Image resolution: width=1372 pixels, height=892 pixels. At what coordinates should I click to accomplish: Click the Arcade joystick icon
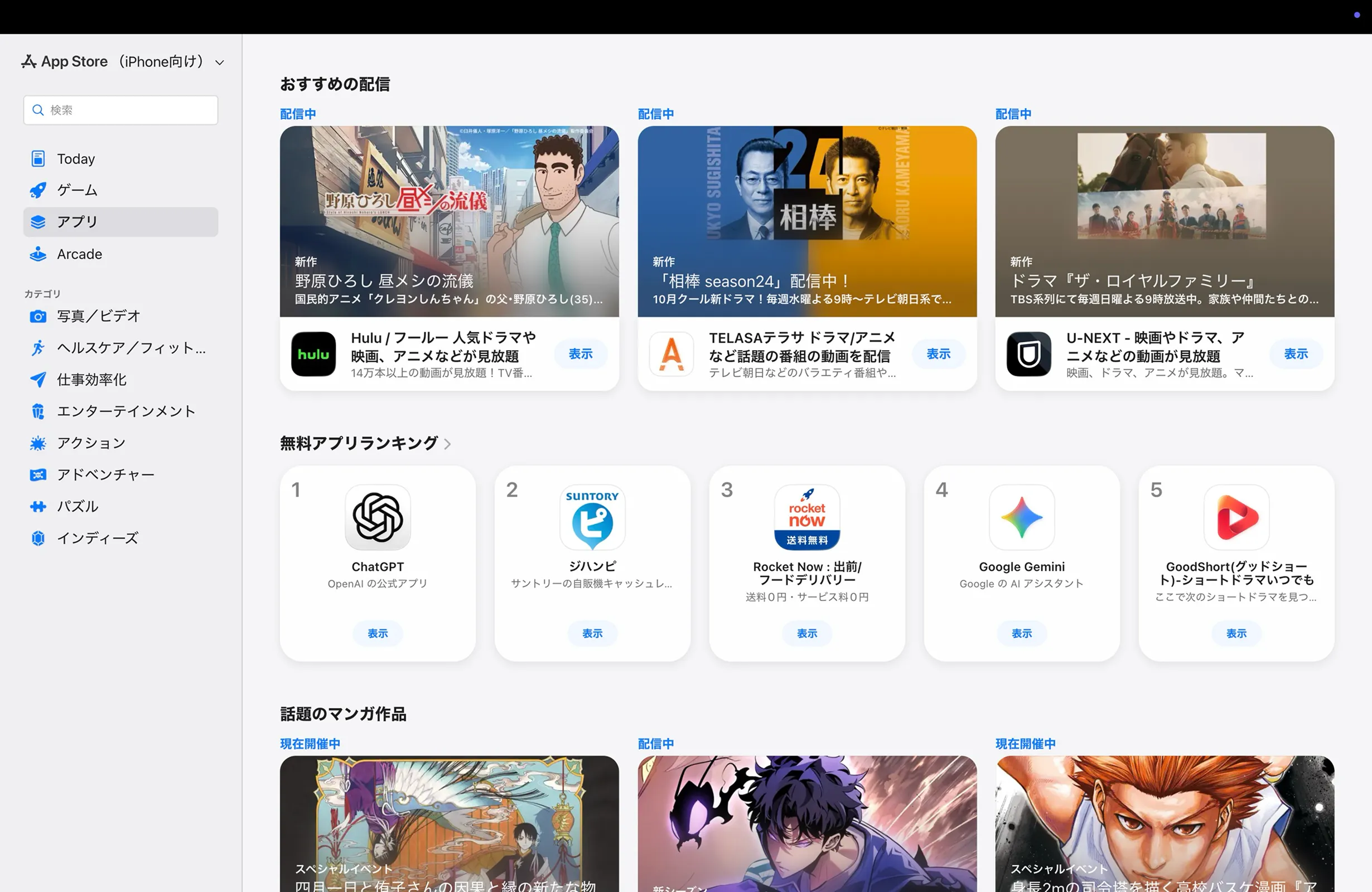[38, 254]
